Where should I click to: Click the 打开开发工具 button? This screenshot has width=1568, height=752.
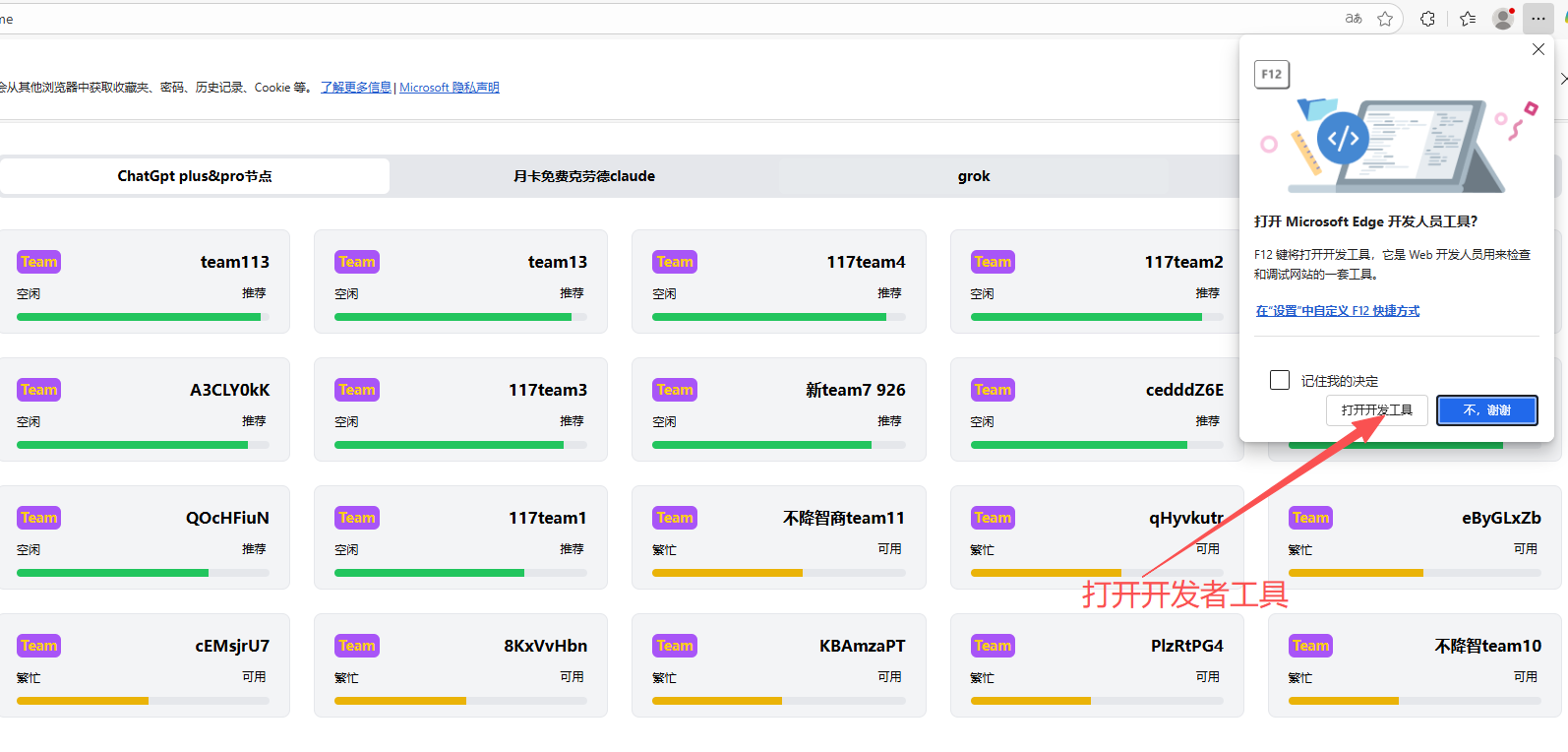pos(1376,410)
